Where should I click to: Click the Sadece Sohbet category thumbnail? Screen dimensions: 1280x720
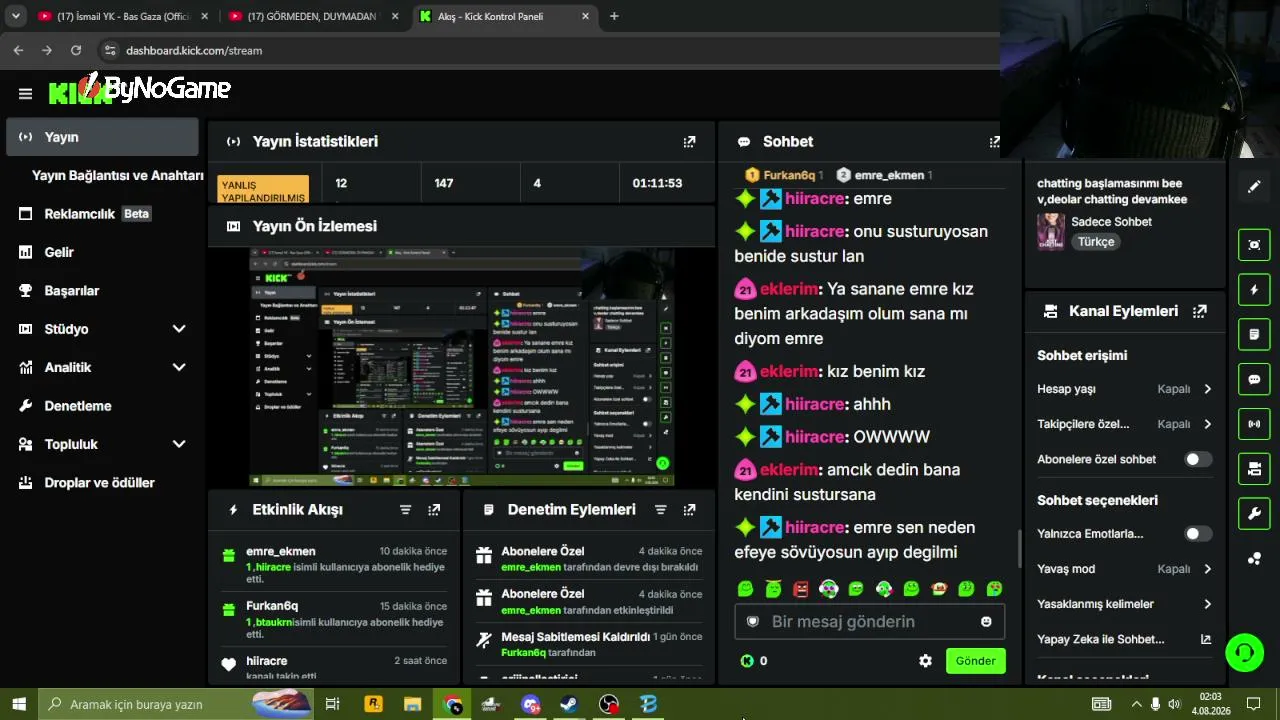click(1051, 232)
